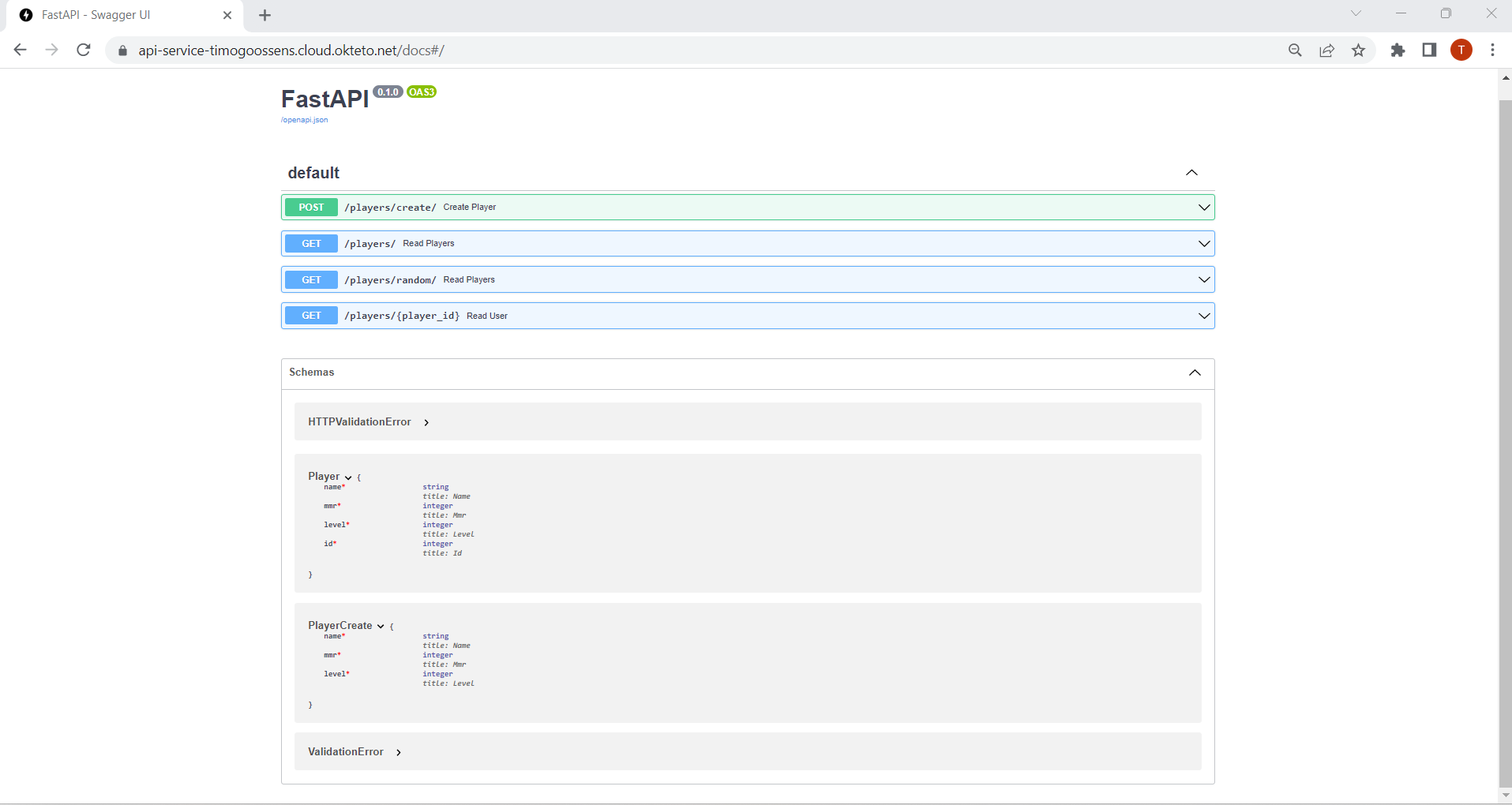The height and width of the screenshot is (805, 1512).
Task: Click the /players/{player_id} path text
Action: coord(402,316)
